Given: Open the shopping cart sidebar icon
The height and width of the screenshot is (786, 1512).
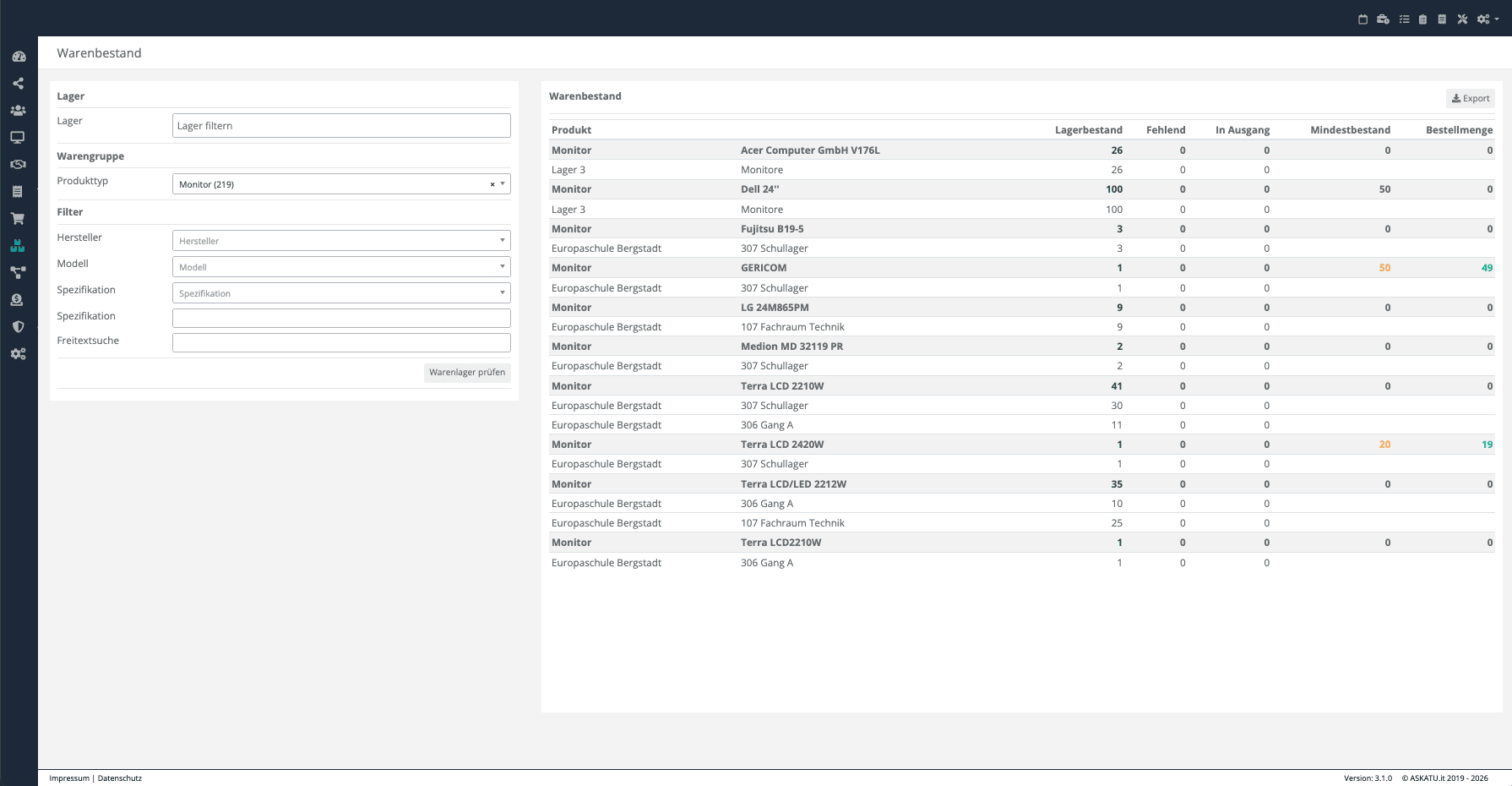Looking at the screenshot, I should 19,219.
